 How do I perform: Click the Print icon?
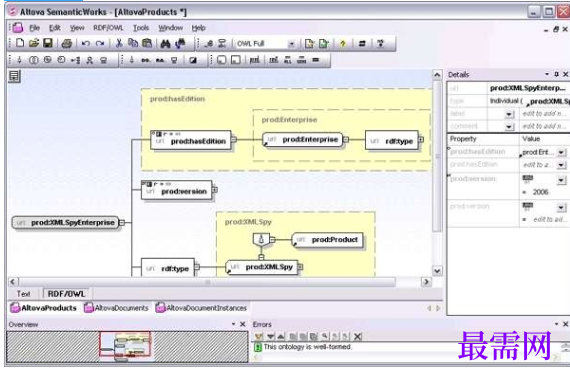(x=67, y=44)
